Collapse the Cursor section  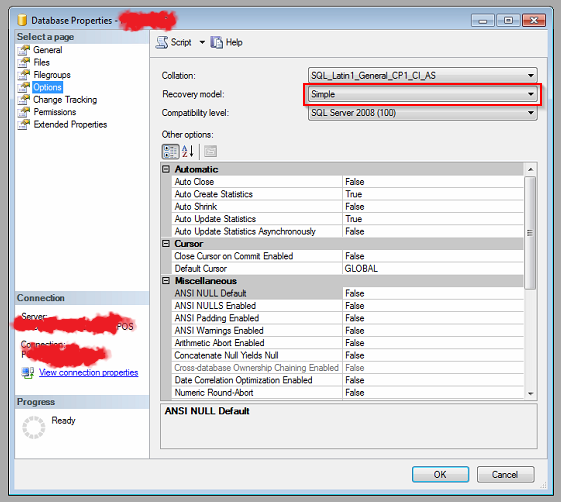tap(166, 243)
